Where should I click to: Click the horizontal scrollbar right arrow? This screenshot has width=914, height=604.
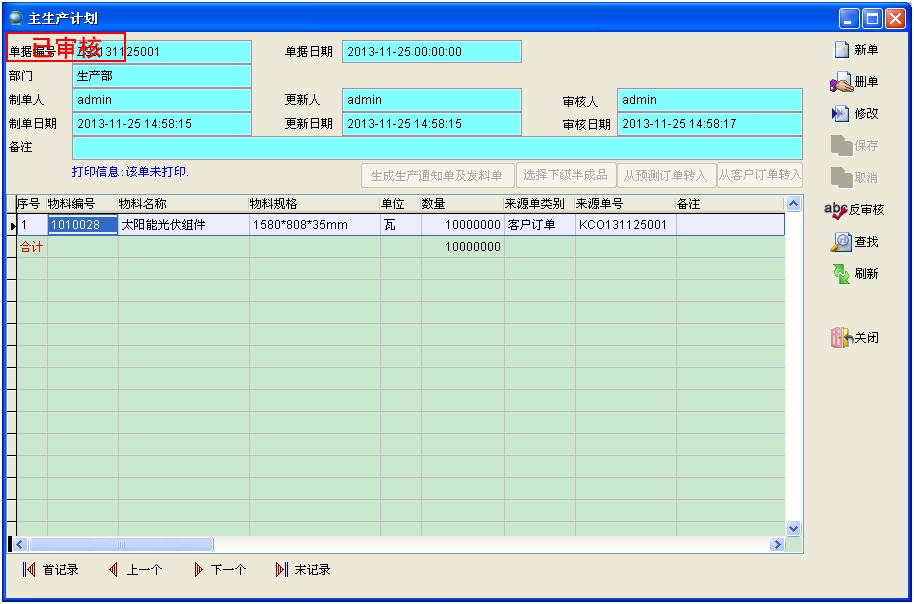pyautogui.click(x=776, y=545)
